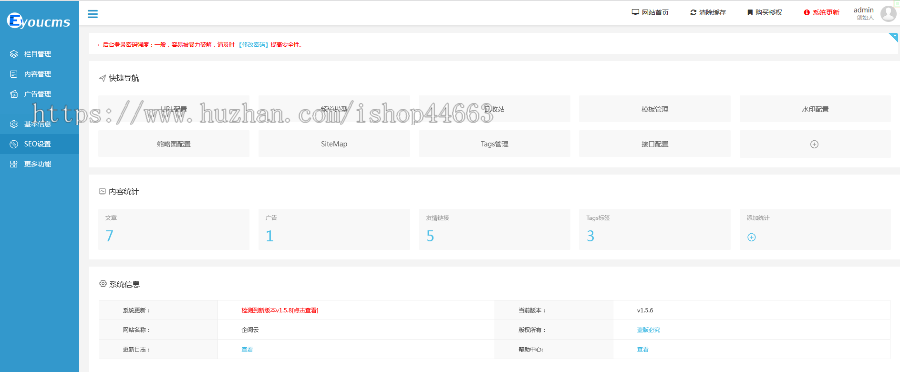
Task: Click the red alert icon for 系统更新
Action: [806, 12]
